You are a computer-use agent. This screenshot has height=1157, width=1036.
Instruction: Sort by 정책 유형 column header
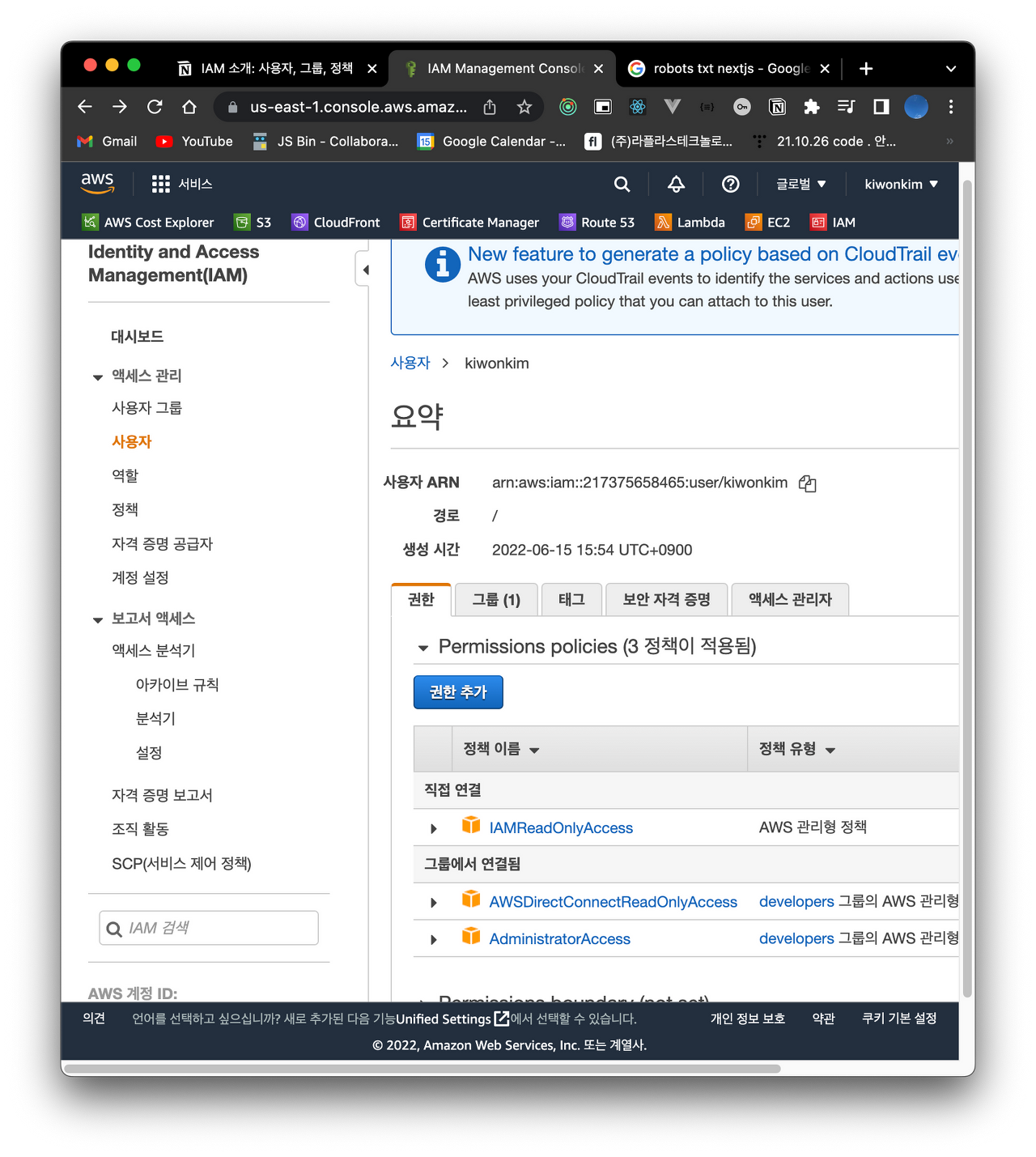[x=797, y=749]
